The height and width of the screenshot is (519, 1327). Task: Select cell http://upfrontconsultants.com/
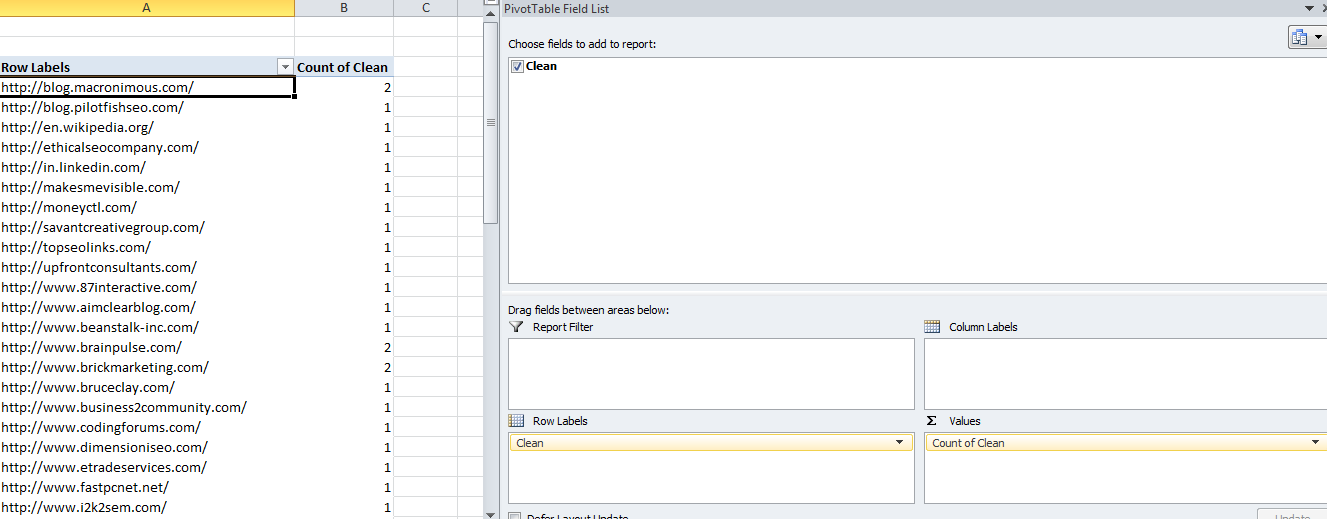[147, 267]
